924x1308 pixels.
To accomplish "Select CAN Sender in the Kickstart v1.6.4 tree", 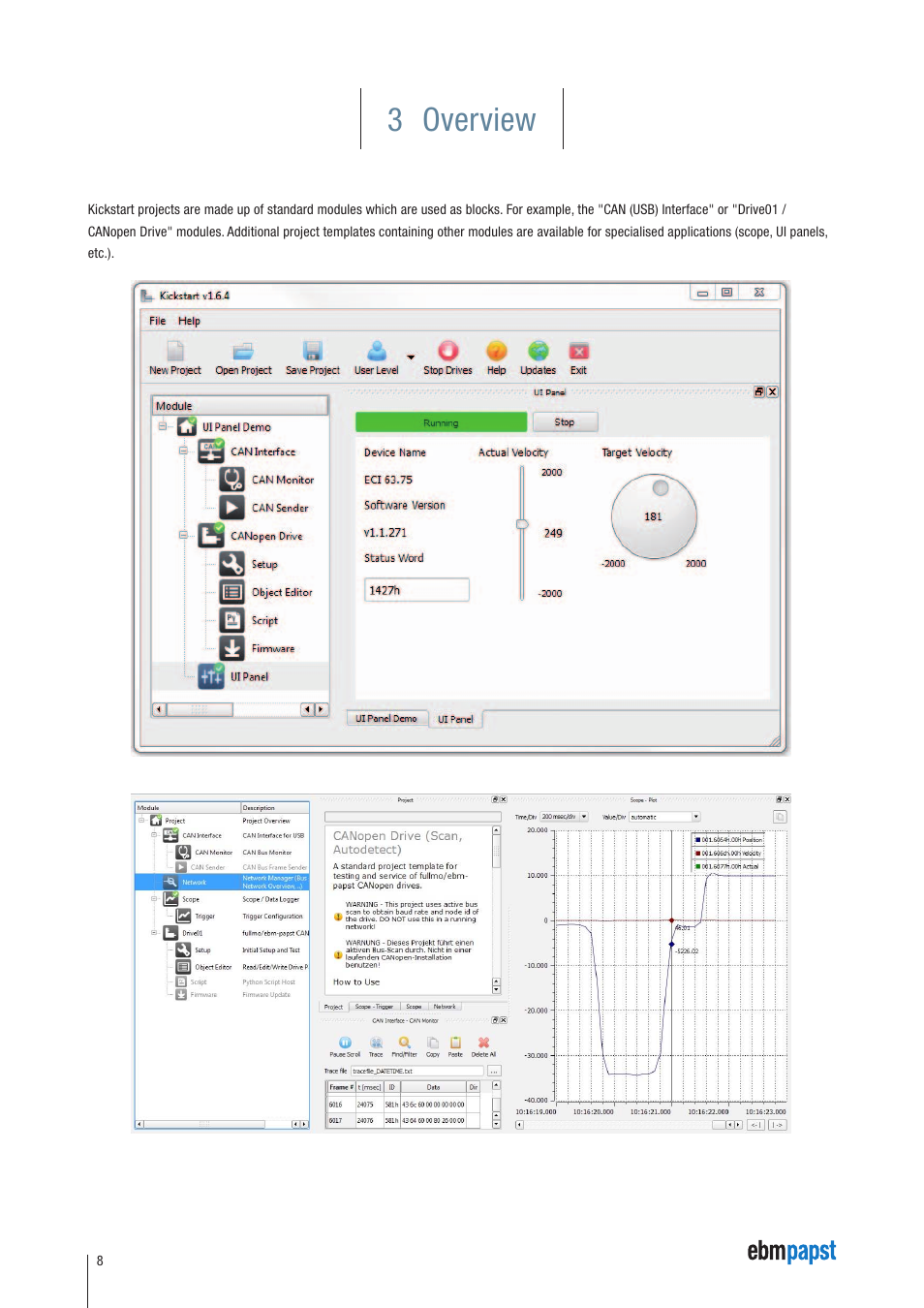I will [264, 508].
